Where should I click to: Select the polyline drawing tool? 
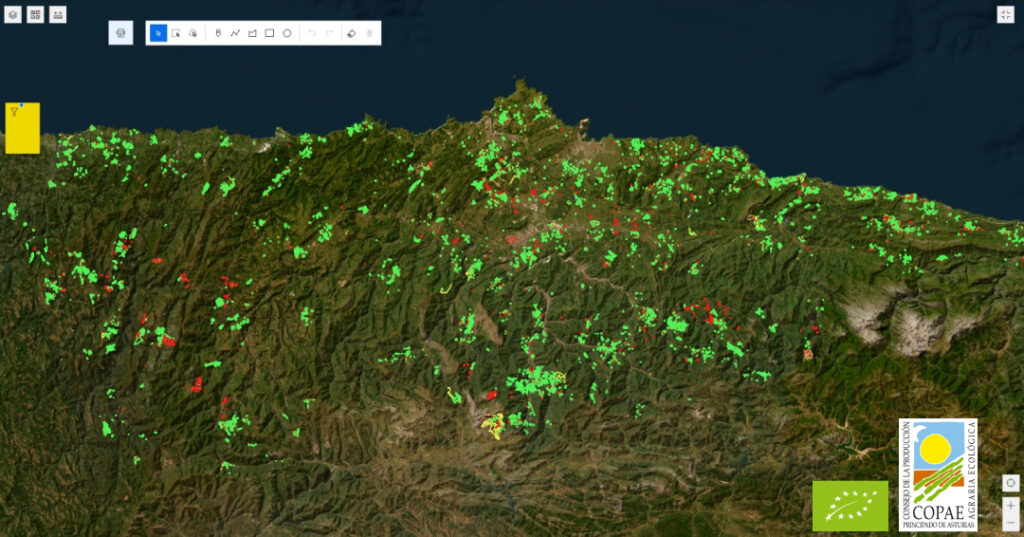(235, 33)
